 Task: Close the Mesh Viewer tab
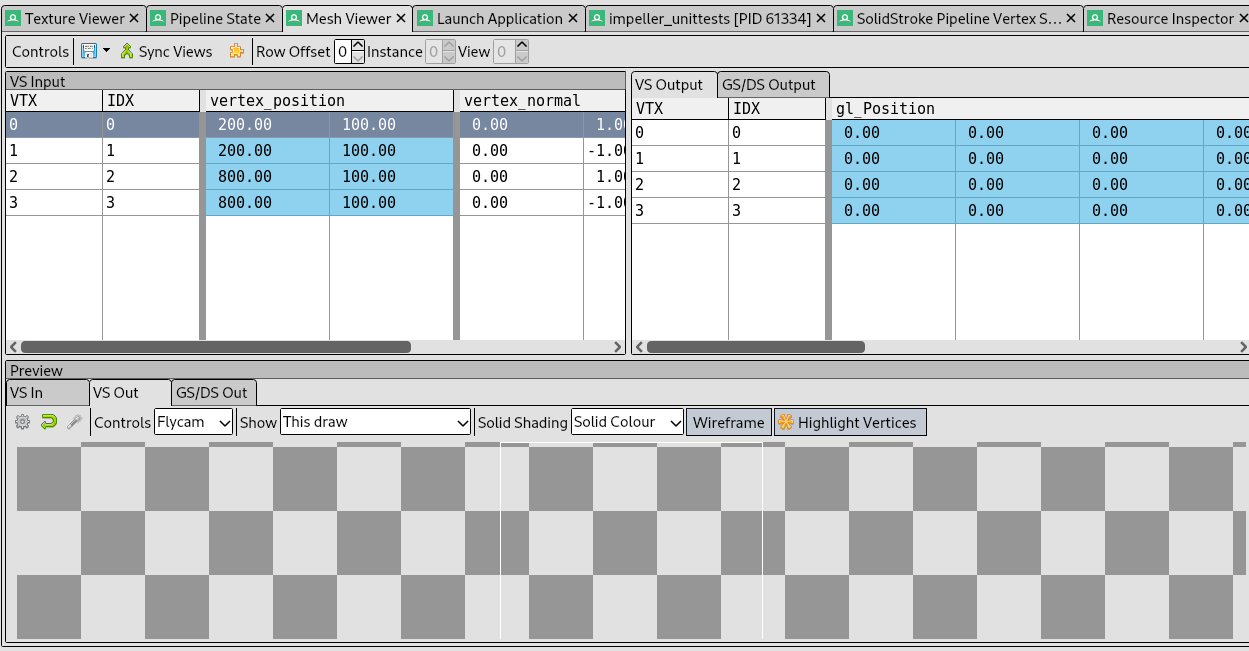point(400,19)
